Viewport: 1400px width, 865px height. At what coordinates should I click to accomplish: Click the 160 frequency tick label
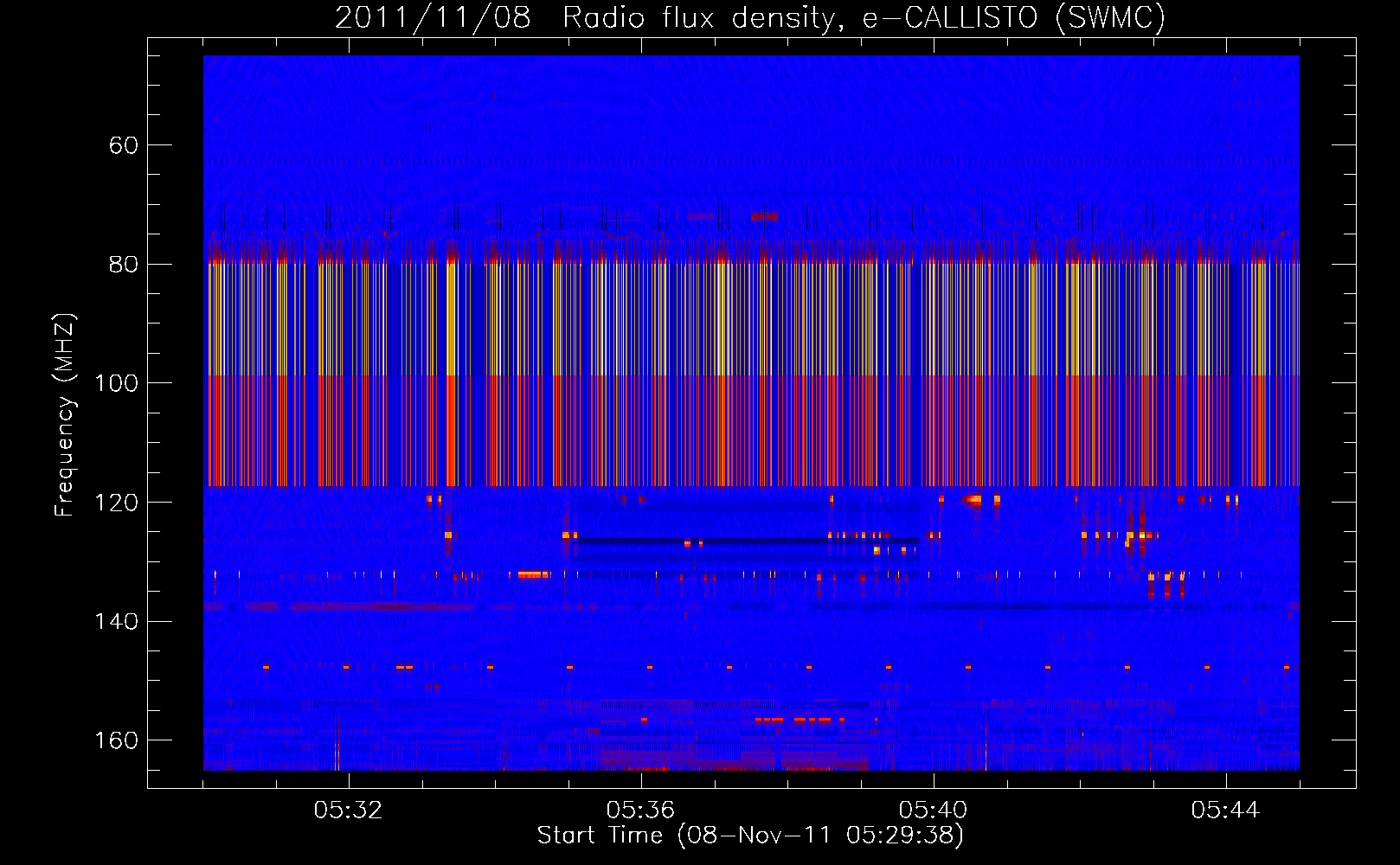[117, 740]
